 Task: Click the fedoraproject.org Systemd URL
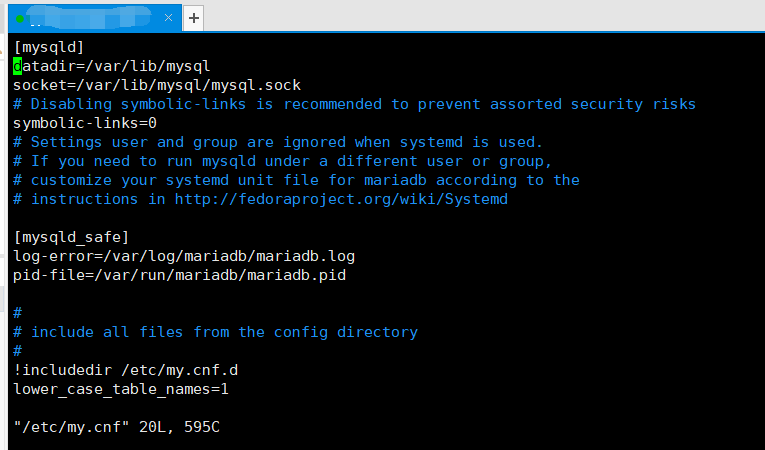pyautogui.click(x=341, y=199)
